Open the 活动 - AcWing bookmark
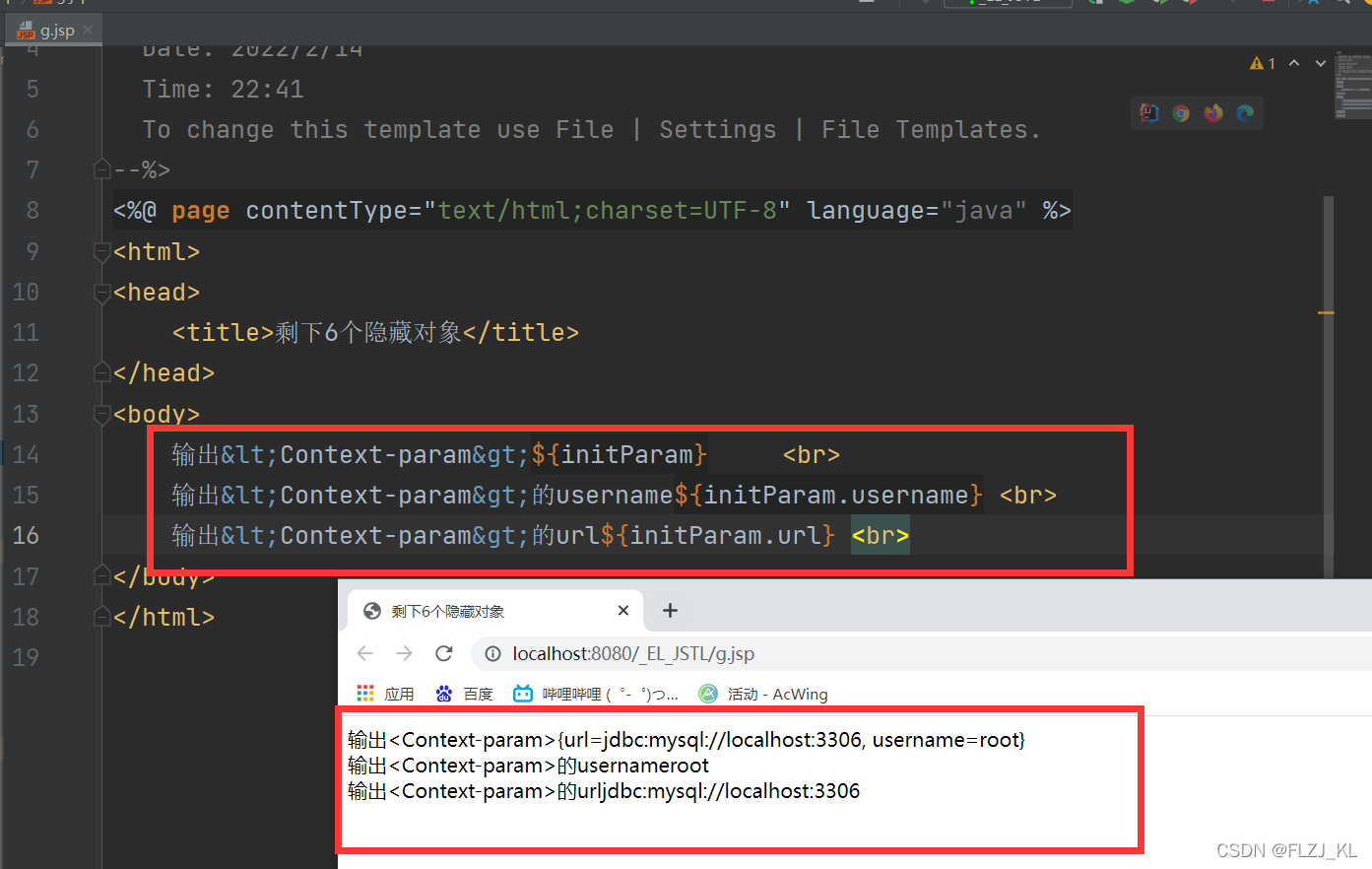This screenshot has height=869, width=1372. [x=763, y=694]
